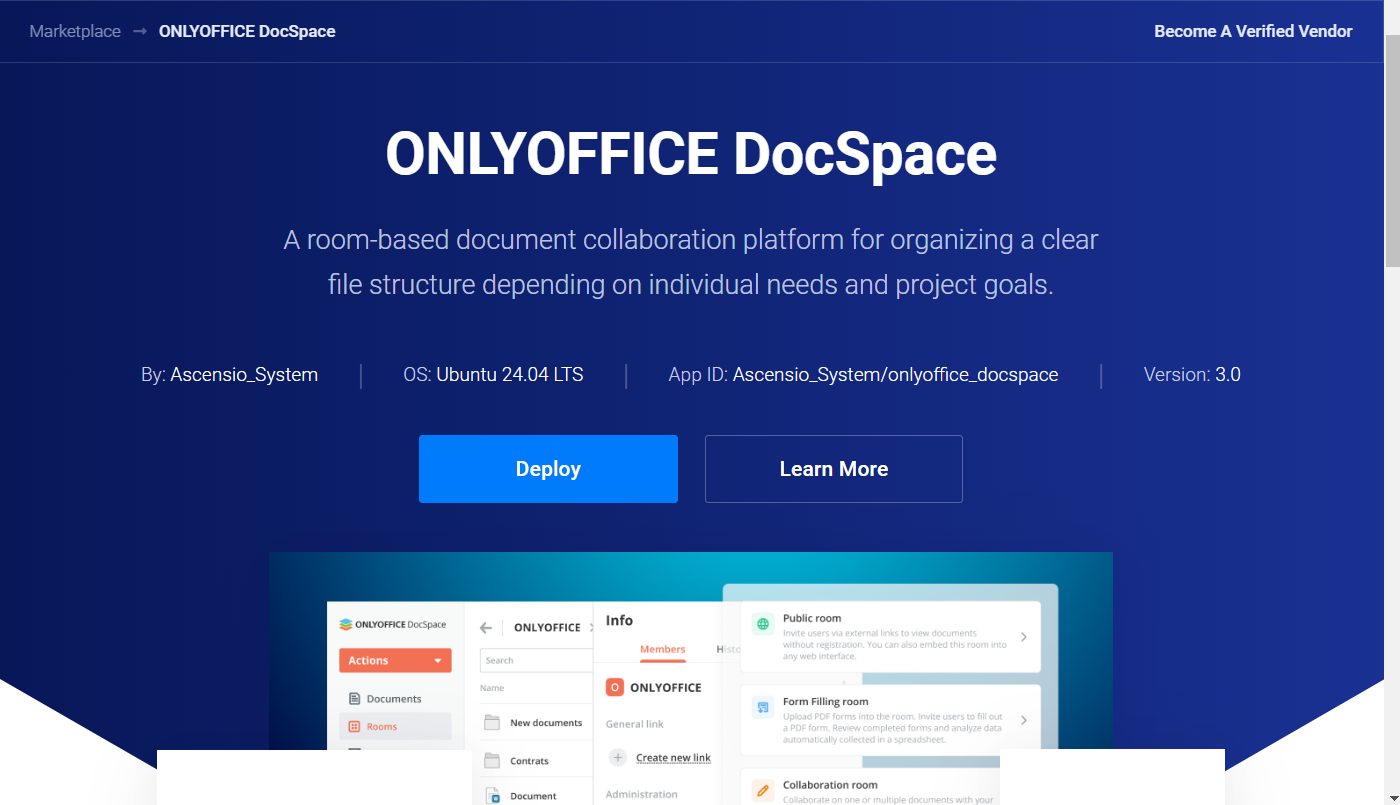
Task: Click the Form Filling room icon
Action: pyautogui.click(x=763, y=708)
